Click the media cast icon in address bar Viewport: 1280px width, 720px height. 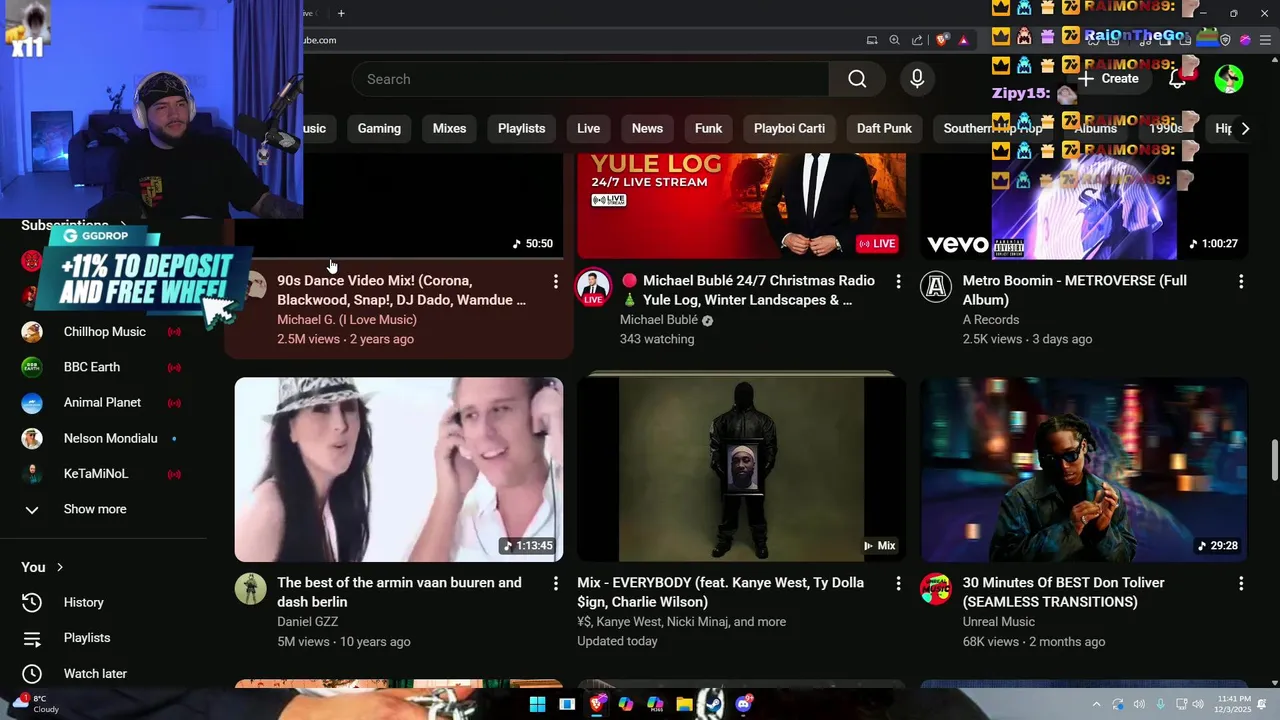(872, 40)
